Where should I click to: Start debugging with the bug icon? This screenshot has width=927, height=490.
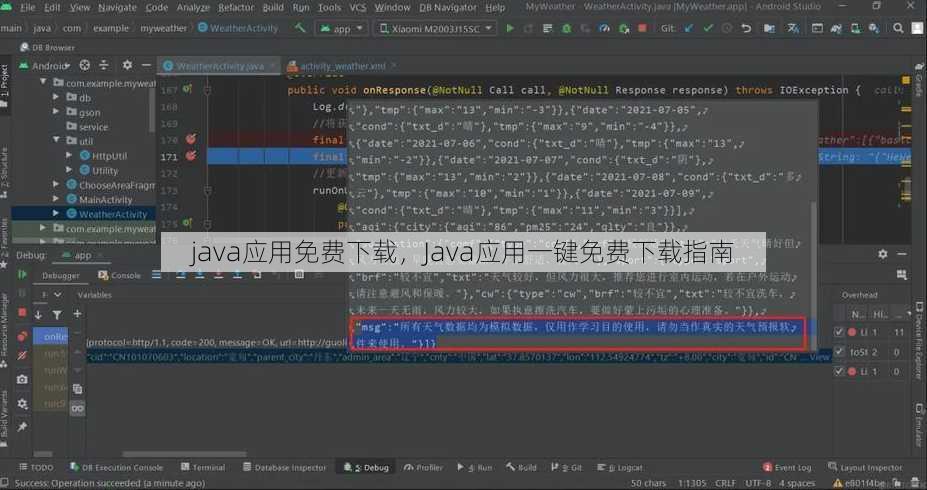566,28
